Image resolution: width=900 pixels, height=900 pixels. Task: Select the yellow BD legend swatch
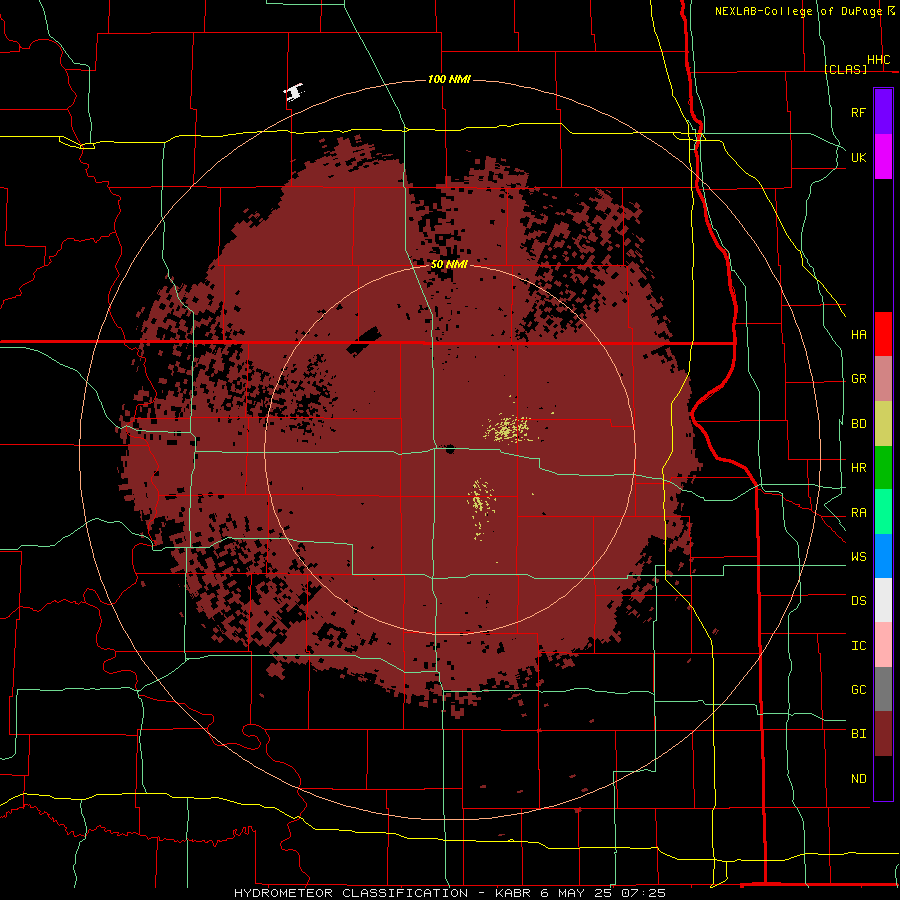click(883, 424)
